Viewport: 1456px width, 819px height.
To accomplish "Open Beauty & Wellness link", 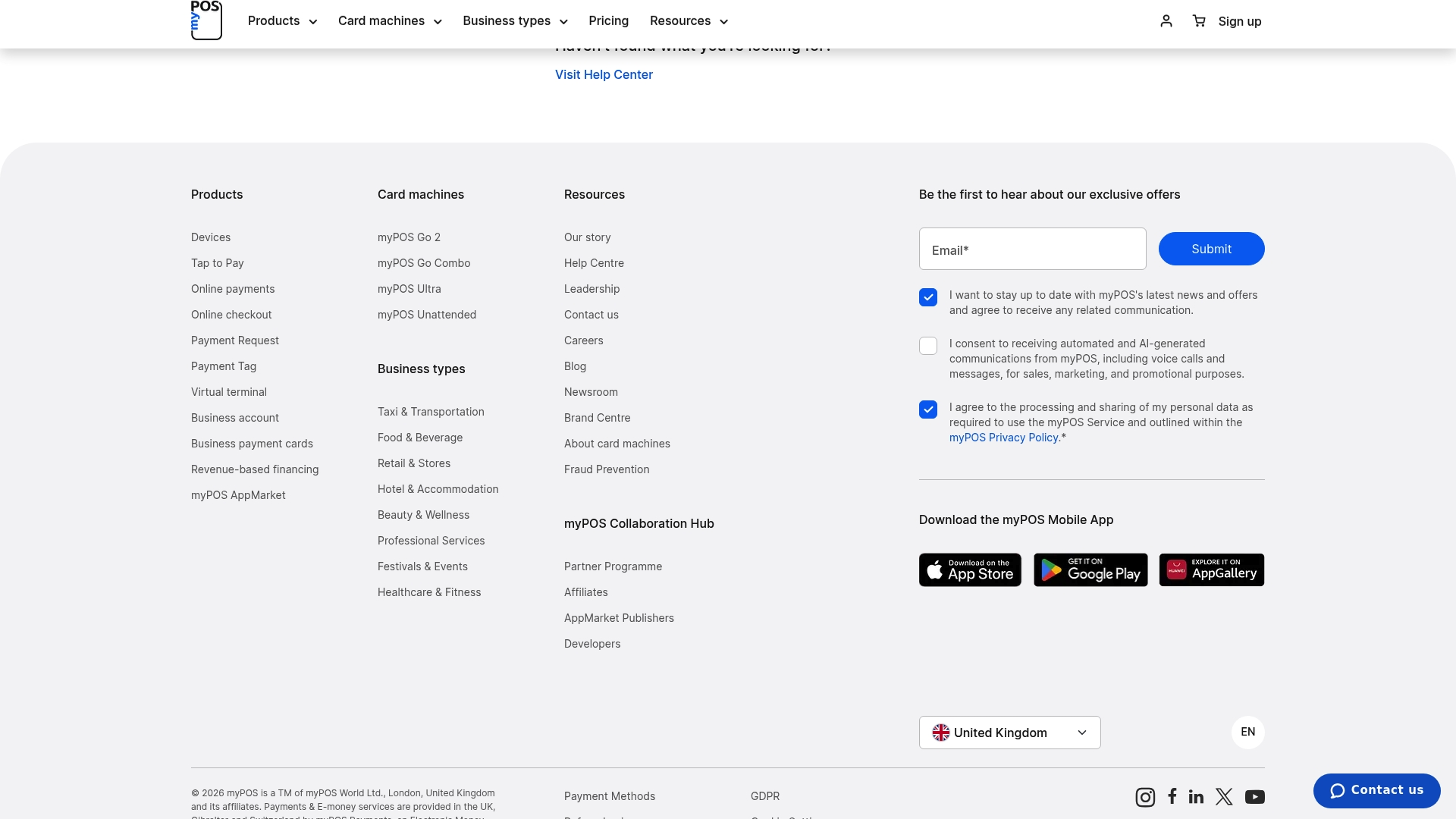I will point(423,515).
